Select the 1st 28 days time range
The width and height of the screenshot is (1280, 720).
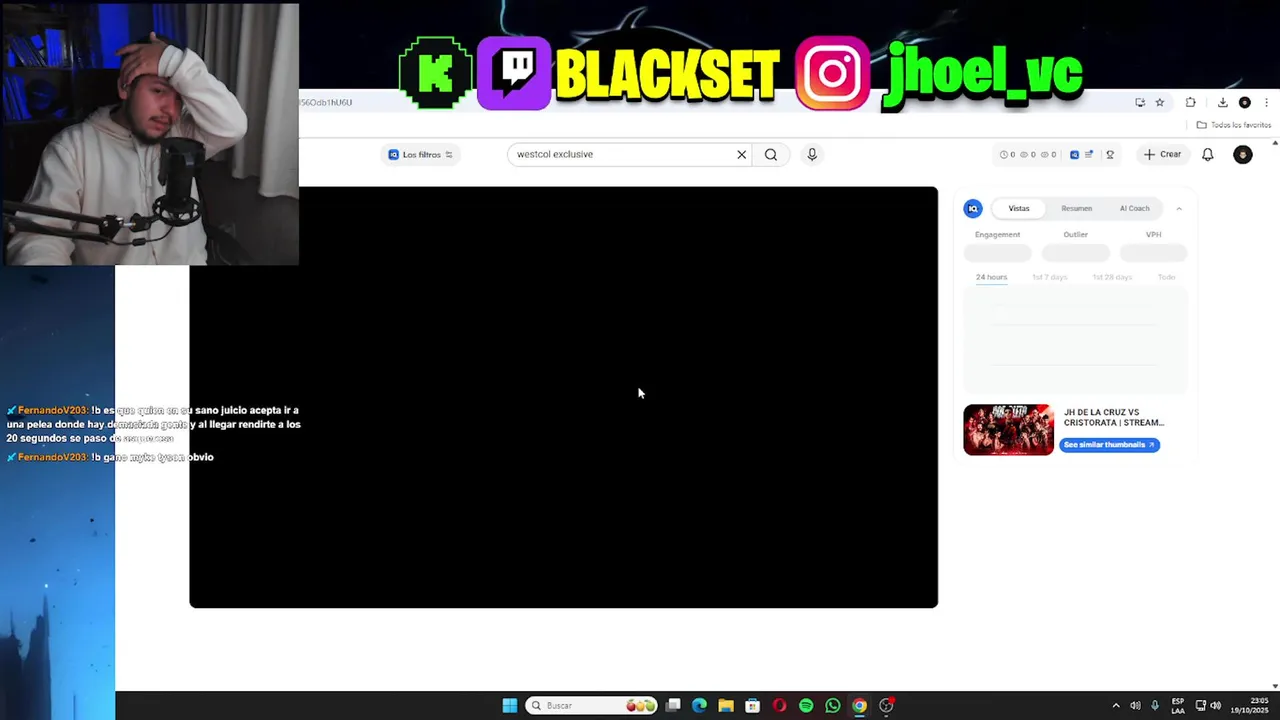click(1112, 277)
